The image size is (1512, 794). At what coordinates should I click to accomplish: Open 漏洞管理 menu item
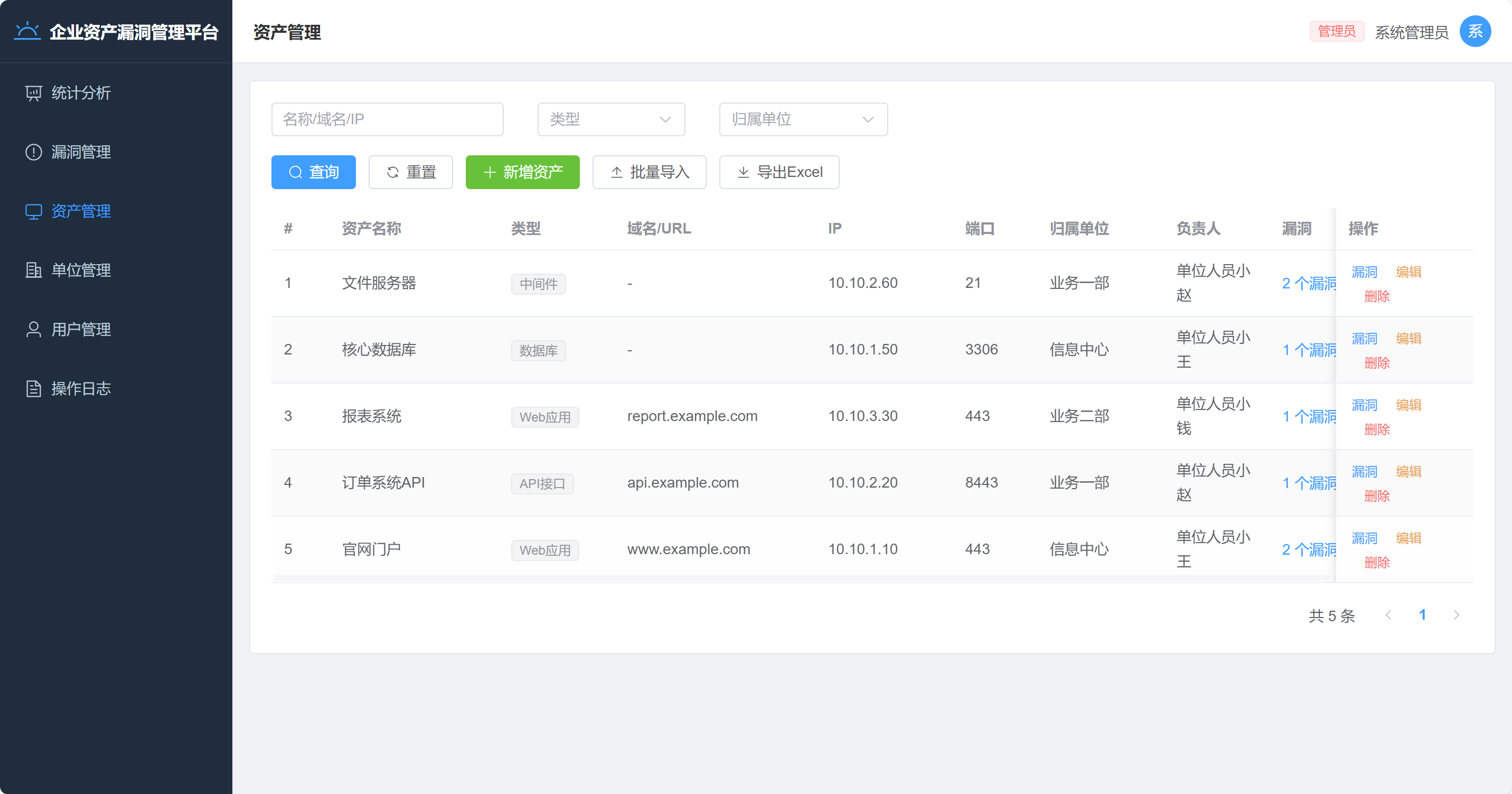pos(116,152)
